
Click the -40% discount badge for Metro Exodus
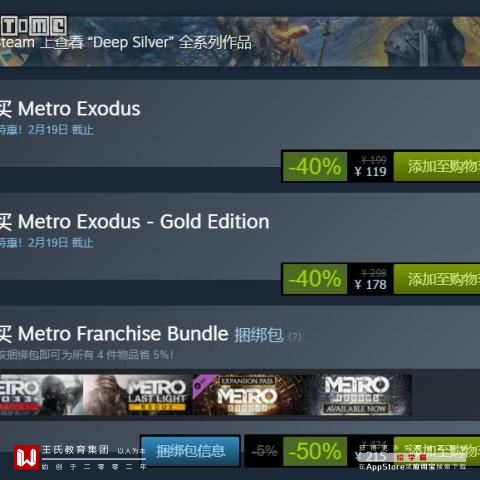click(x=315, y=166)
